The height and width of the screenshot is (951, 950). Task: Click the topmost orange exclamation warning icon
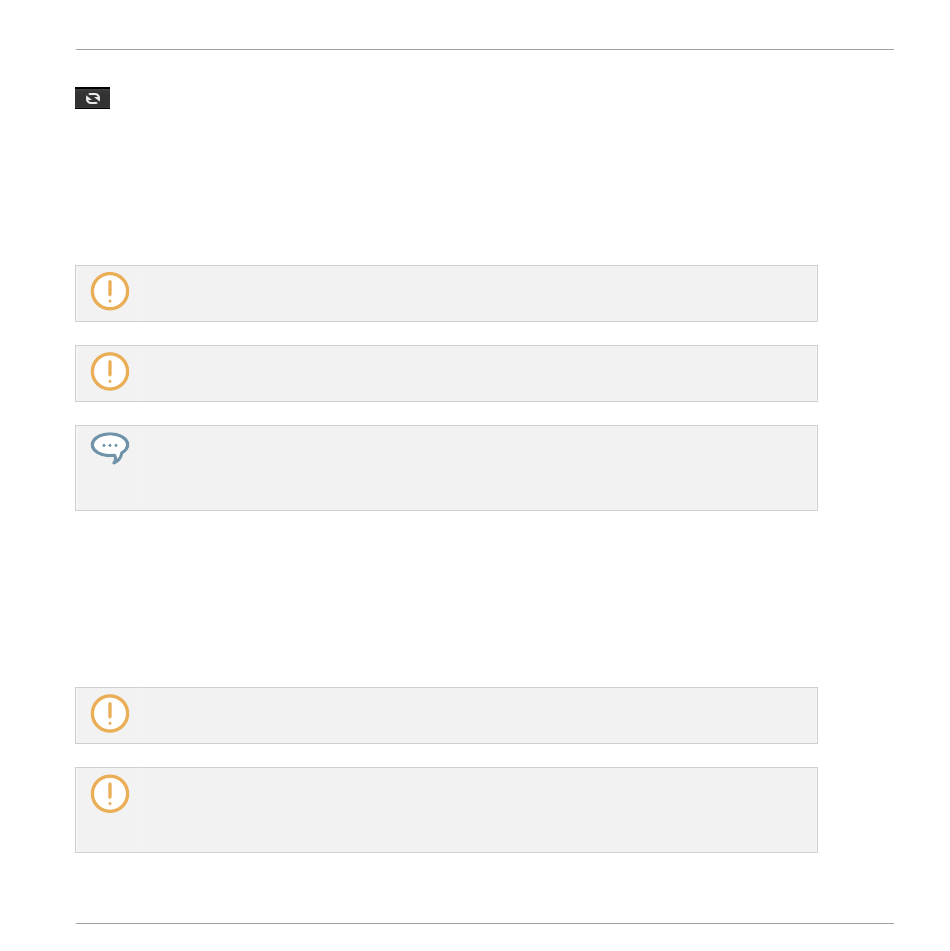(110, 291)
